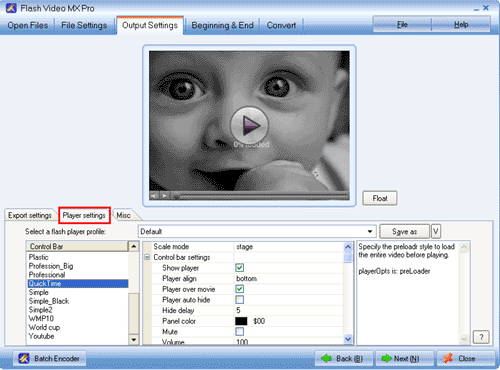The height and width of the screenshot is (370, 500).
Task: Switch to the Open Files tab
Action: 28,25
